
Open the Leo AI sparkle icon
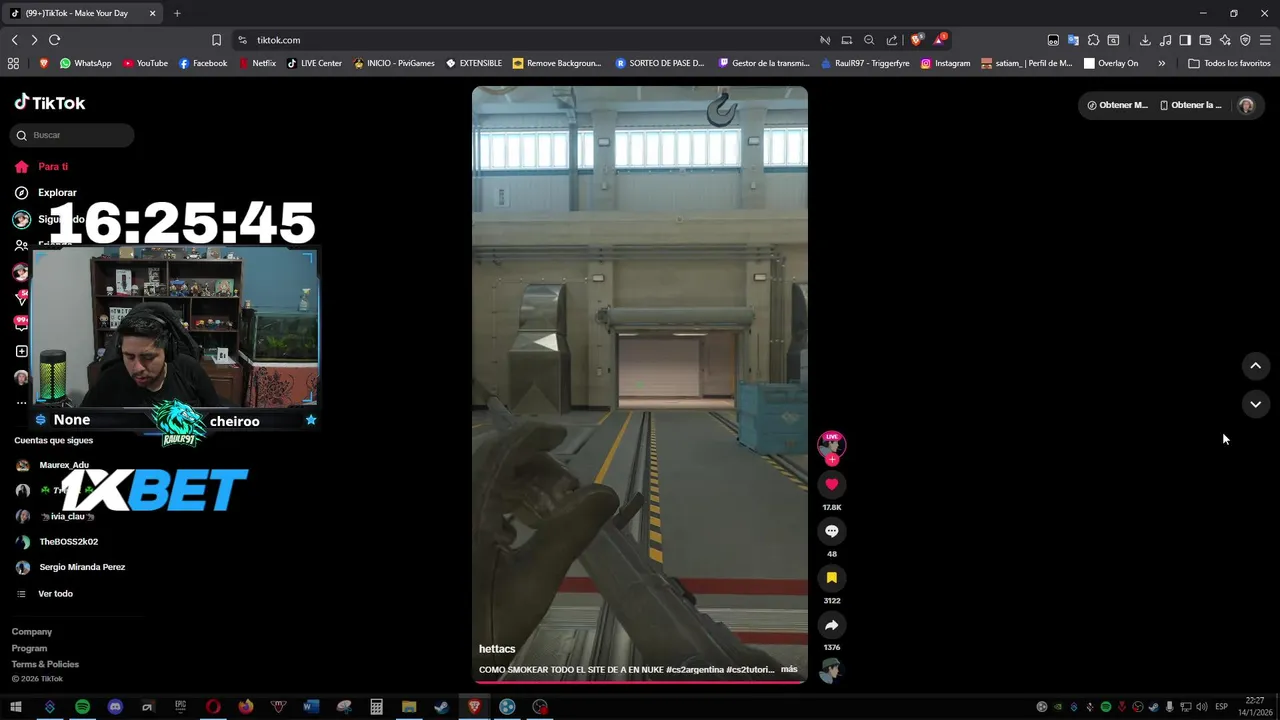point(1225,40)
